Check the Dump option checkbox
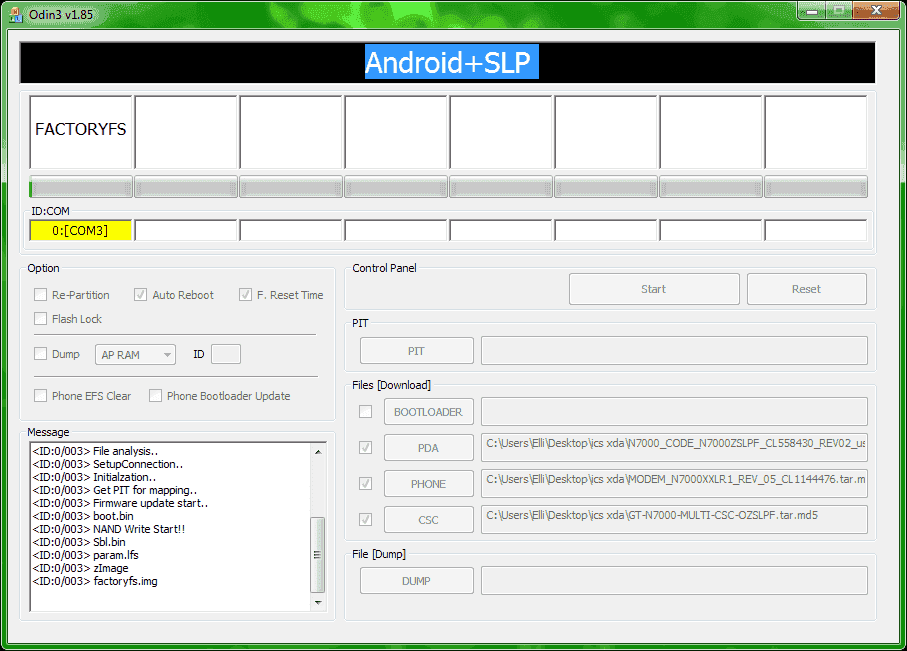This screenshot has width=907, height=651. pyautogui.click(x=40, y=354)
